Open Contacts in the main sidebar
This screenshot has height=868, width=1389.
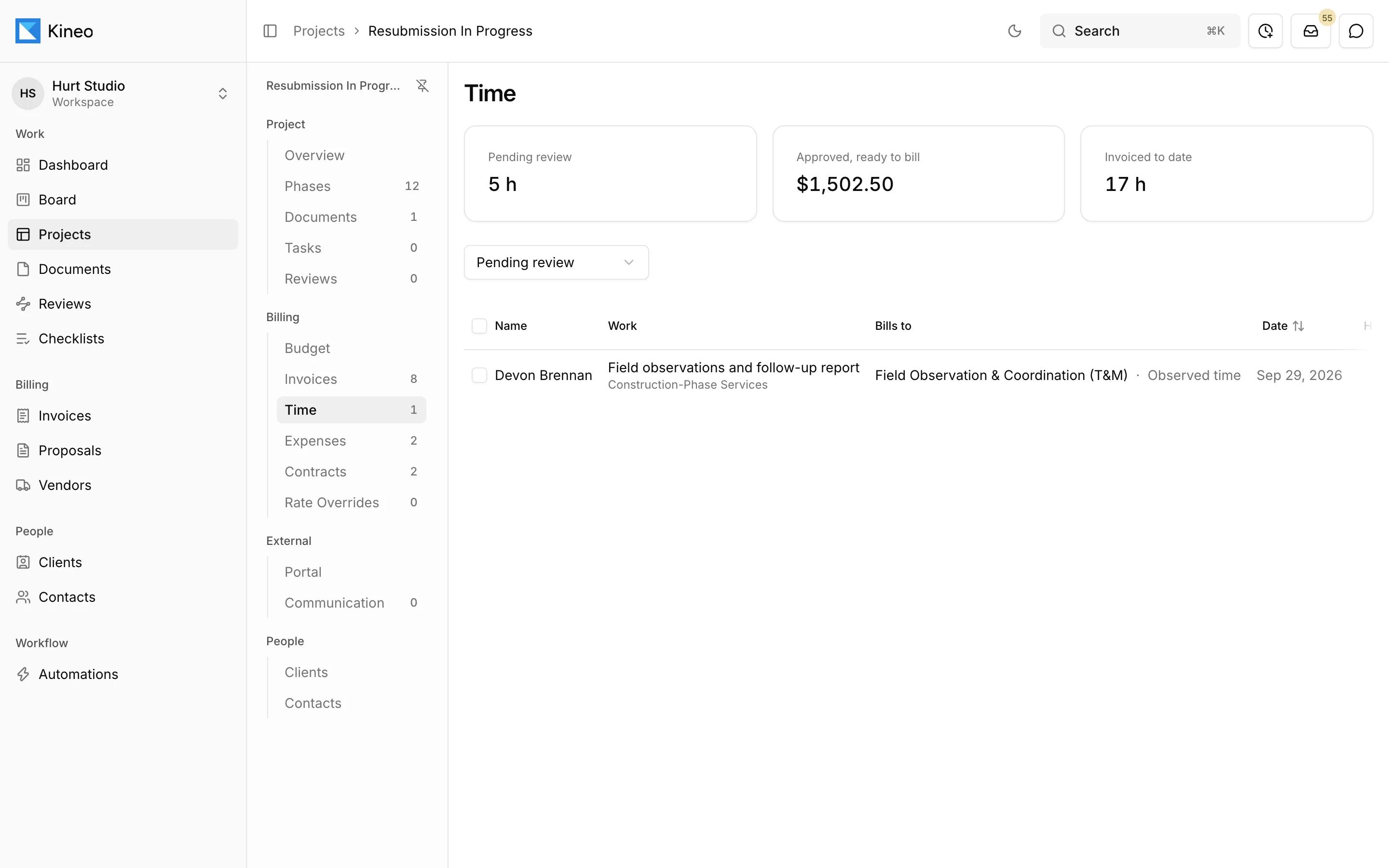[x=123, y=597]
